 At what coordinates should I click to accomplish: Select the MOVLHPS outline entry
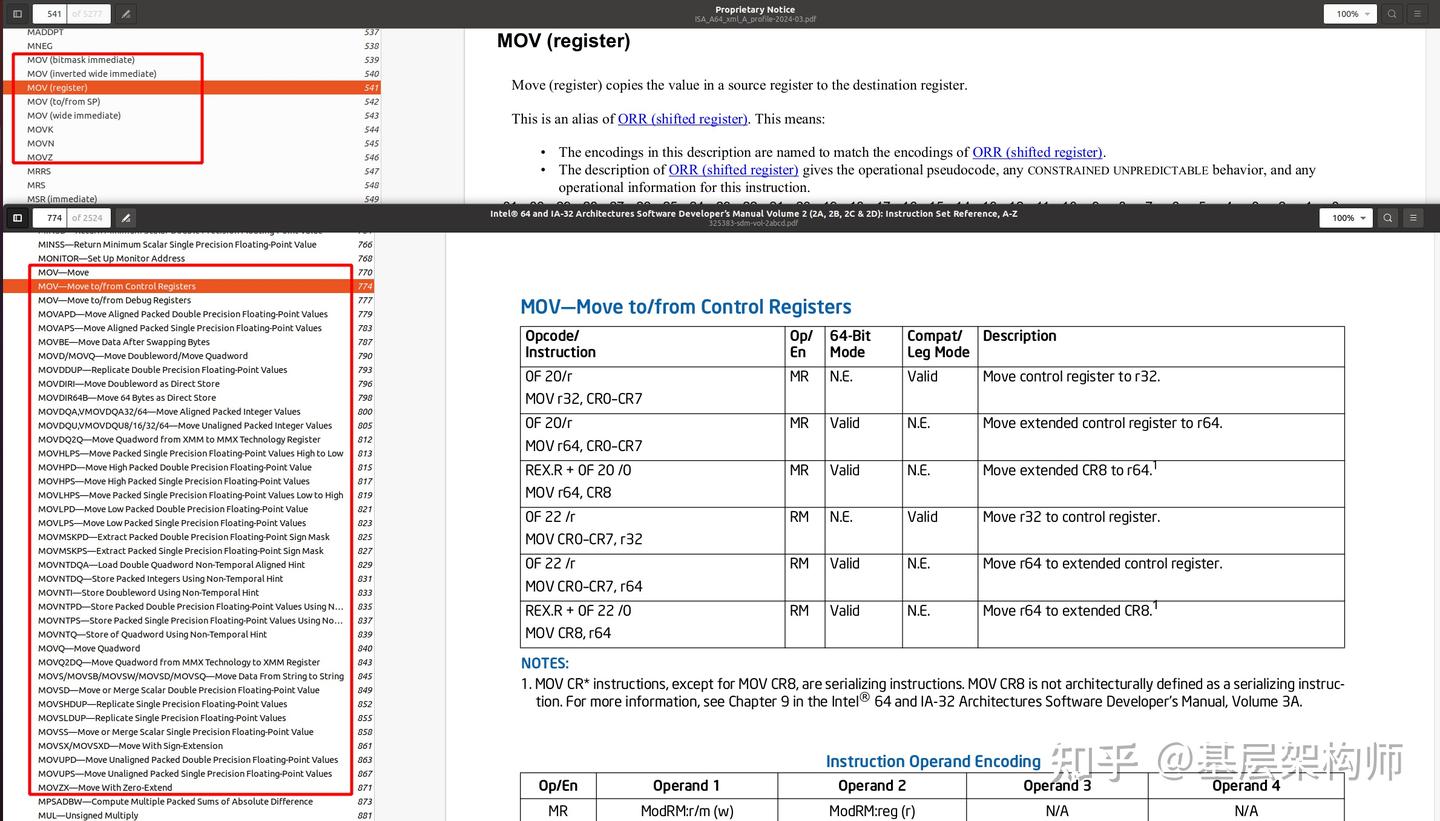pos(188,495)
